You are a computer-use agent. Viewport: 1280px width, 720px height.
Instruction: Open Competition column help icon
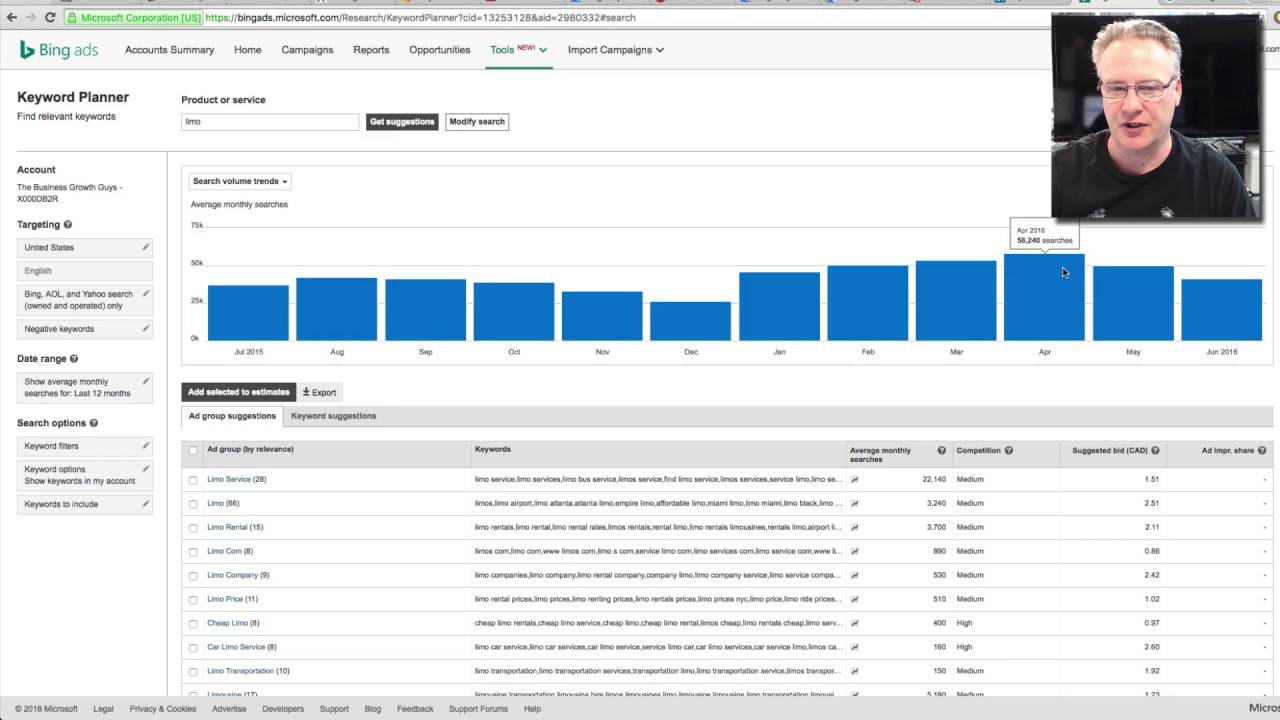(1008, 450)
